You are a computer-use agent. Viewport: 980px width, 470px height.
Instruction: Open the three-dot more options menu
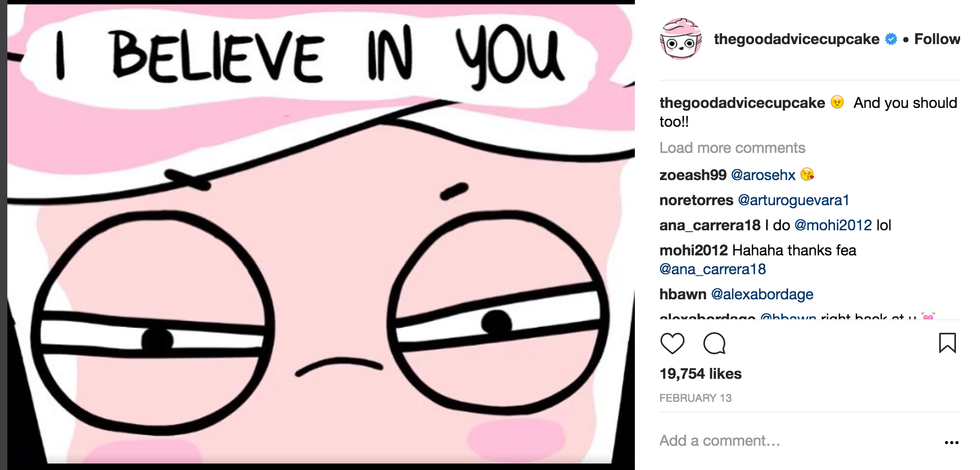pos(951,442)
